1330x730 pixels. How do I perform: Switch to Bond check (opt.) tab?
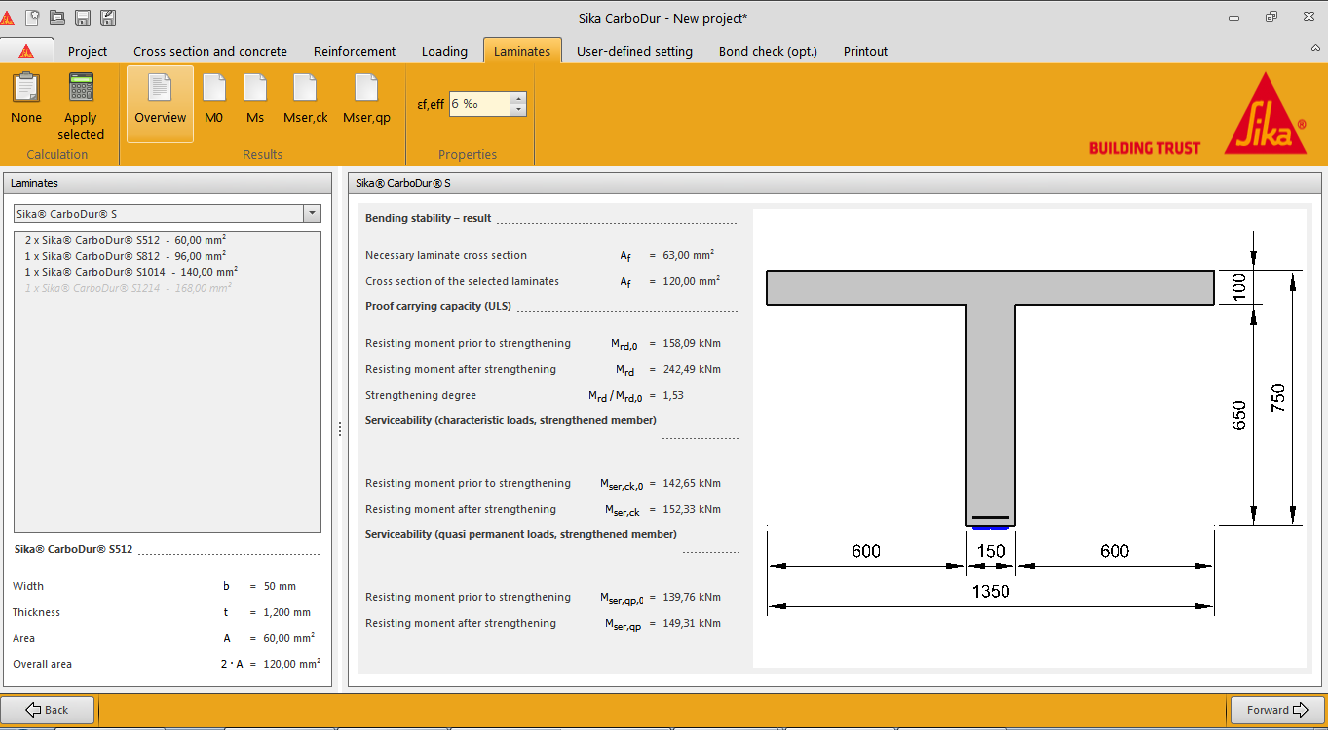pyautogui.click(x=768, y=51)
